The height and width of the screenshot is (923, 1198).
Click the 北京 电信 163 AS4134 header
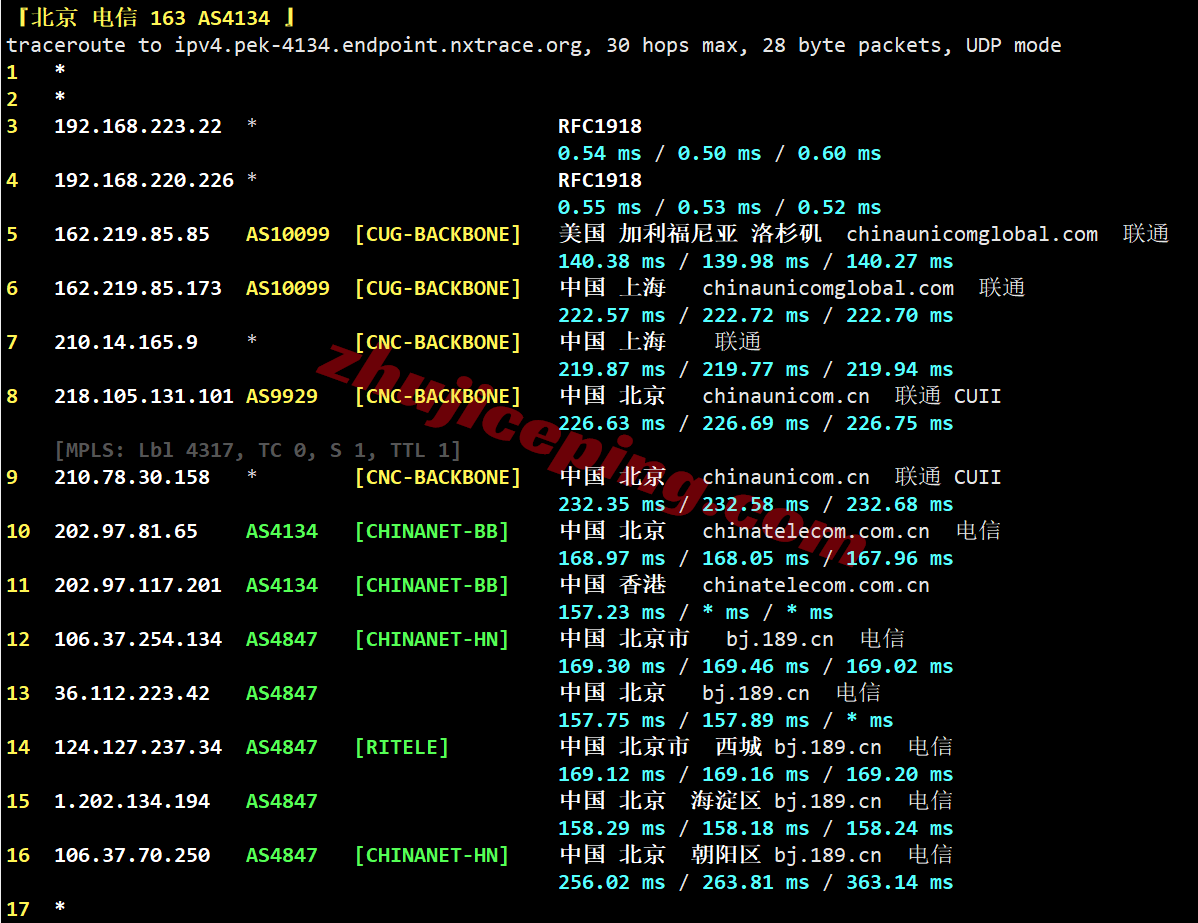click(157, 18)
